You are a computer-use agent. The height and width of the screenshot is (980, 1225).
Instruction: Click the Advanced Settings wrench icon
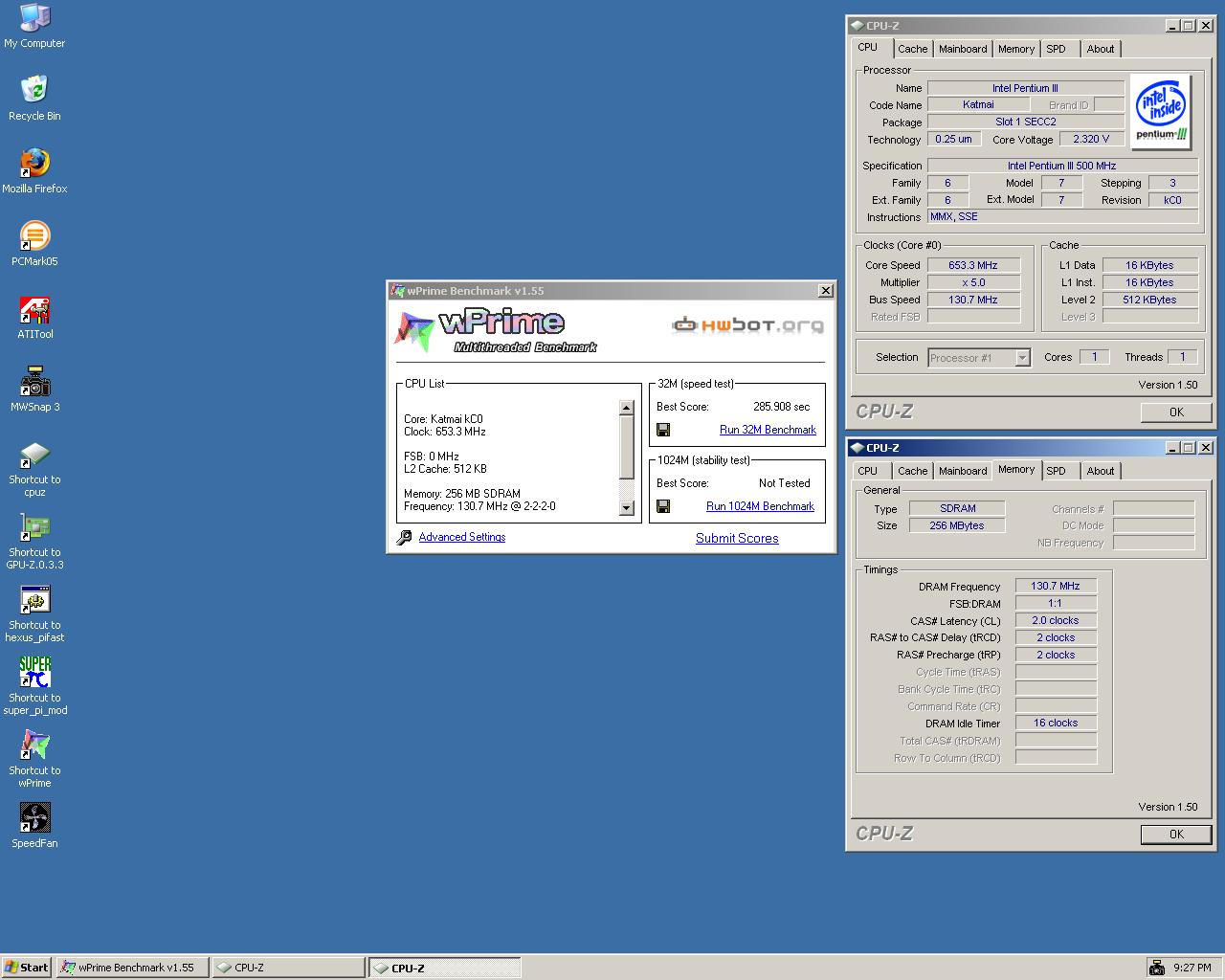pos(404,538)
